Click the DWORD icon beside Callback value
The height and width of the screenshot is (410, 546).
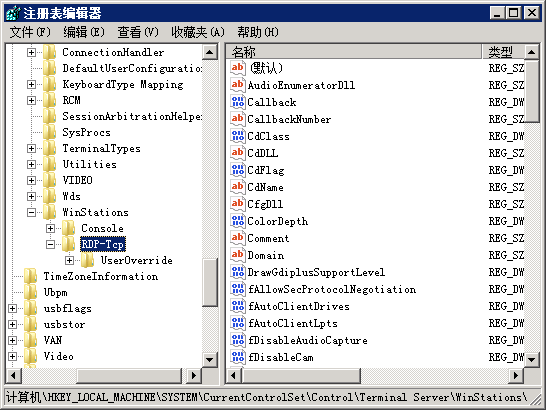[237, 102]
